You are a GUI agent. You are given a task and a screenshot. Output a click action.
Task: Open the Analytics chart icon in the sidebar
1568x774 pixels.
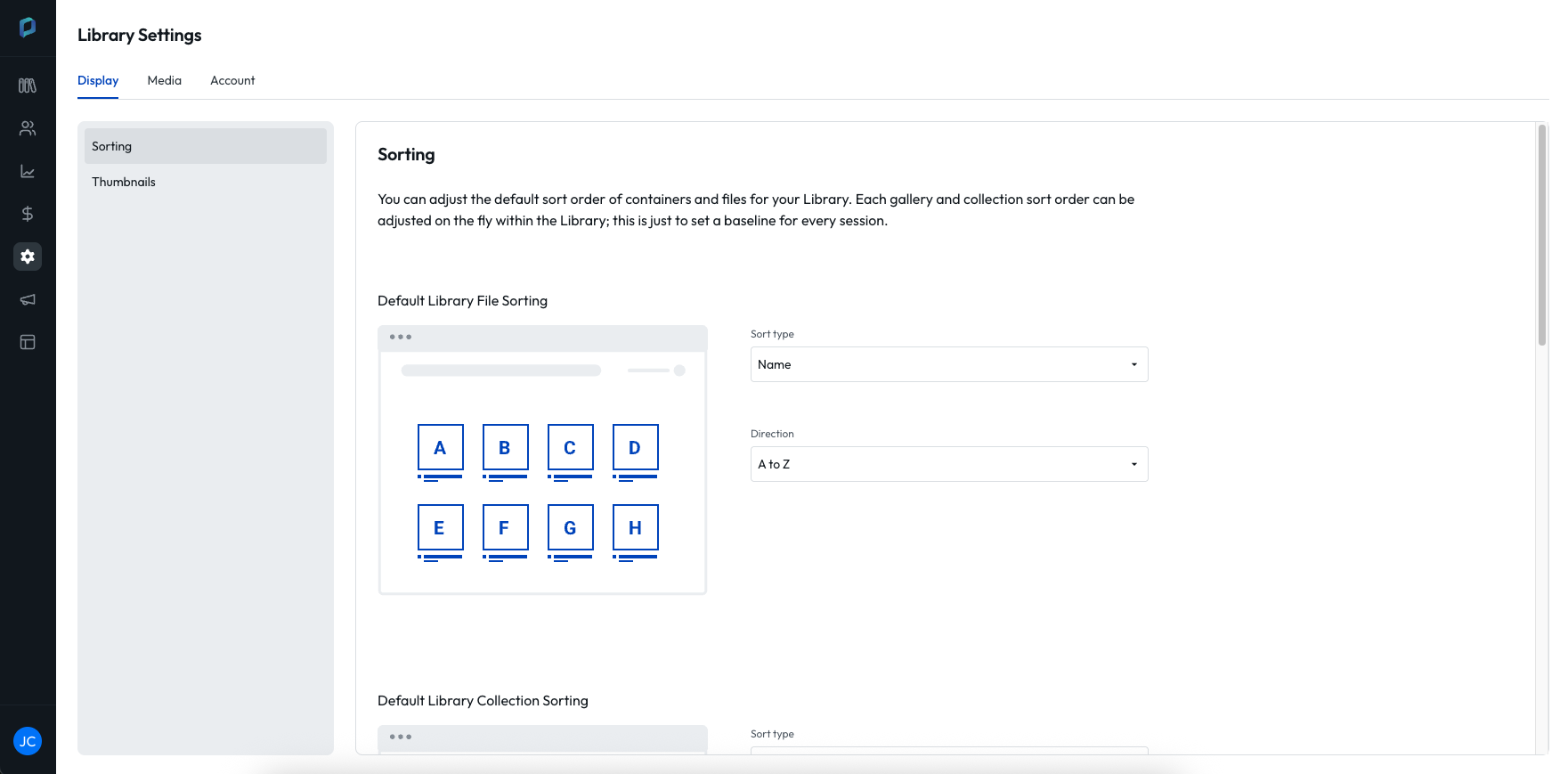pos(28,171)
